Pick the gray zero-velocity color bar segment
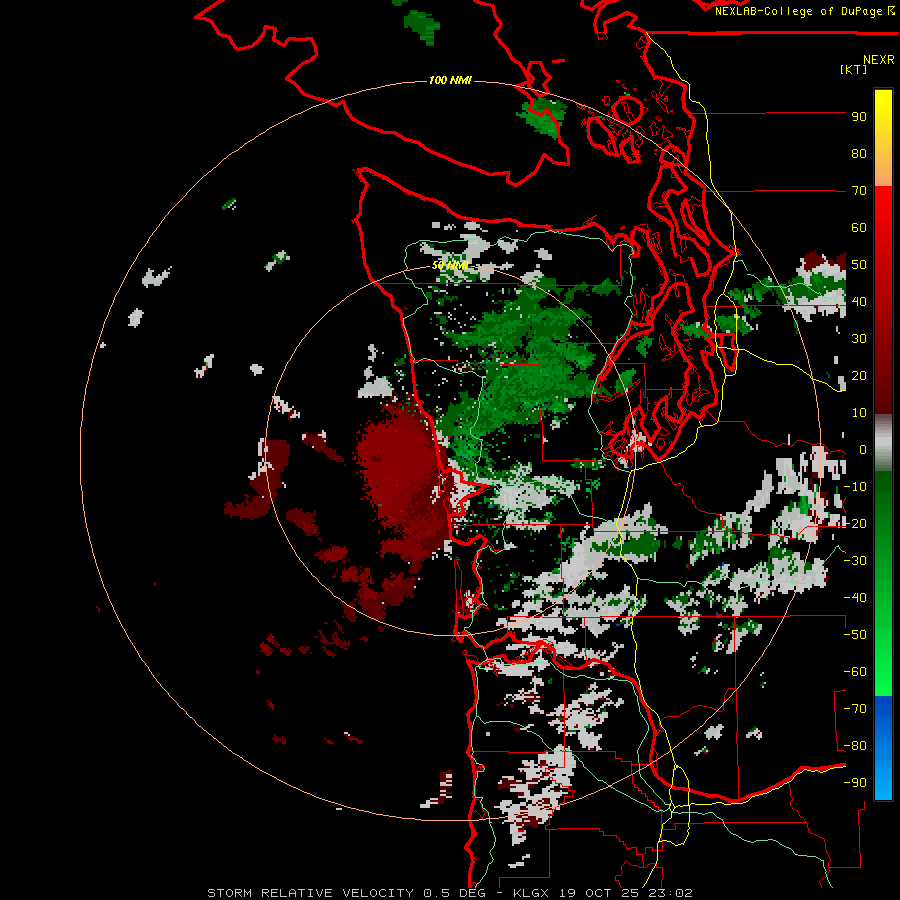900x900 pixels. click(883, 443)
